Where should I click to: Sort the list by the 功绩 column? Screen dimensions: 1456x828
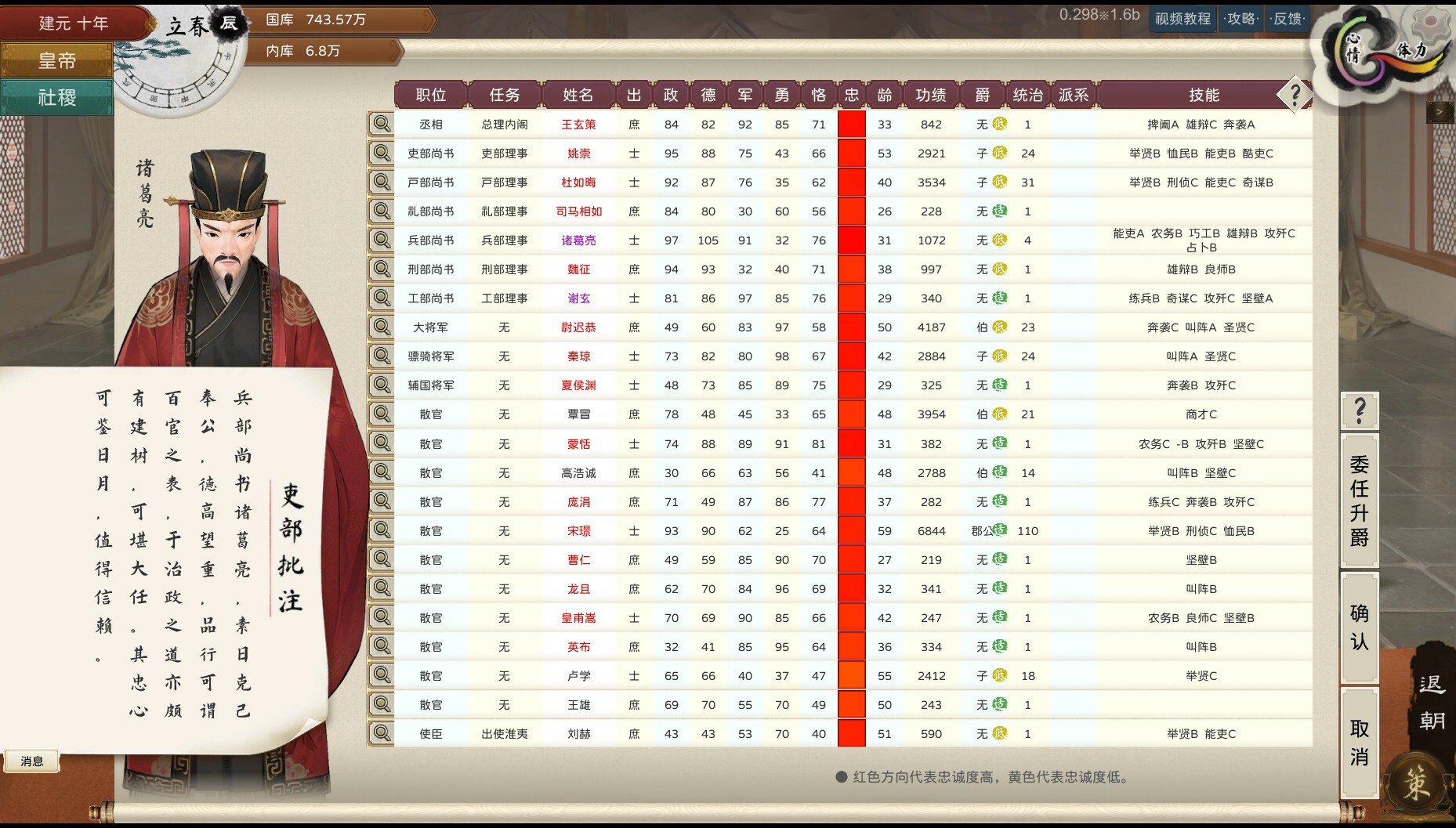(x=929, y=95)
